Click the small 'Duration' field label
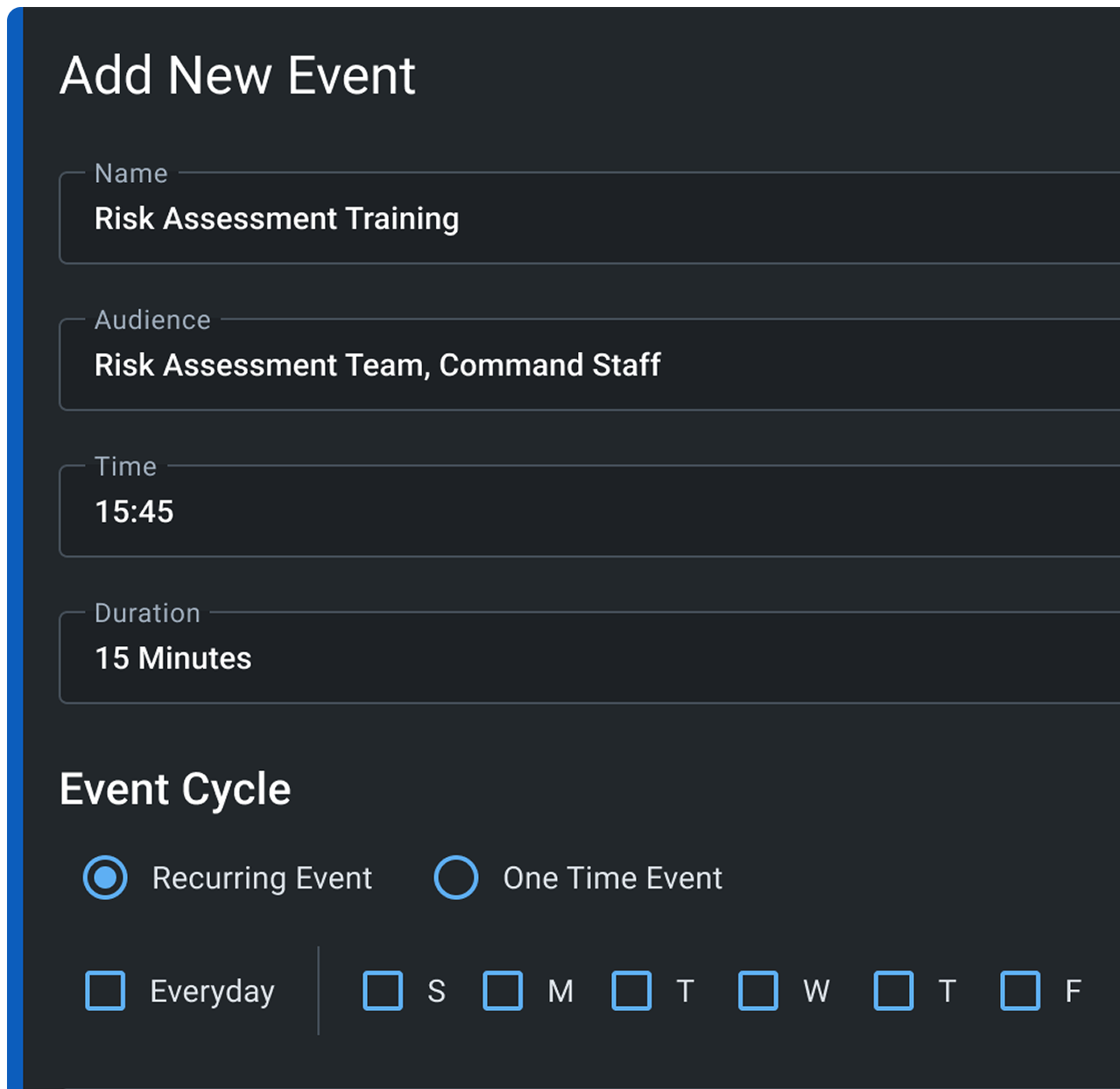This screenshot has width=1120, height=1089. (x=147, y=613)
